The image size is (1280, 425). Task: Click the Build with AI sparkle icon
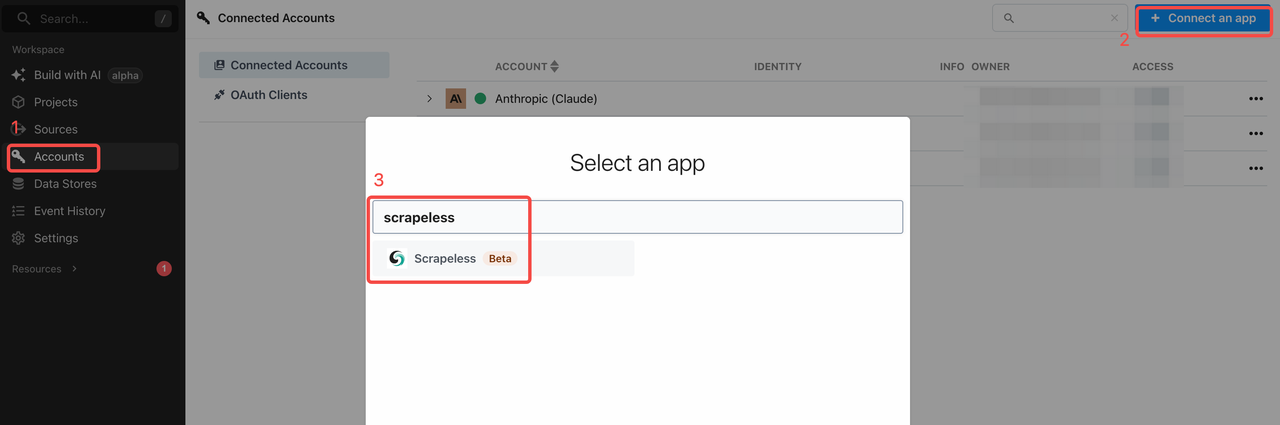[18, 75]
